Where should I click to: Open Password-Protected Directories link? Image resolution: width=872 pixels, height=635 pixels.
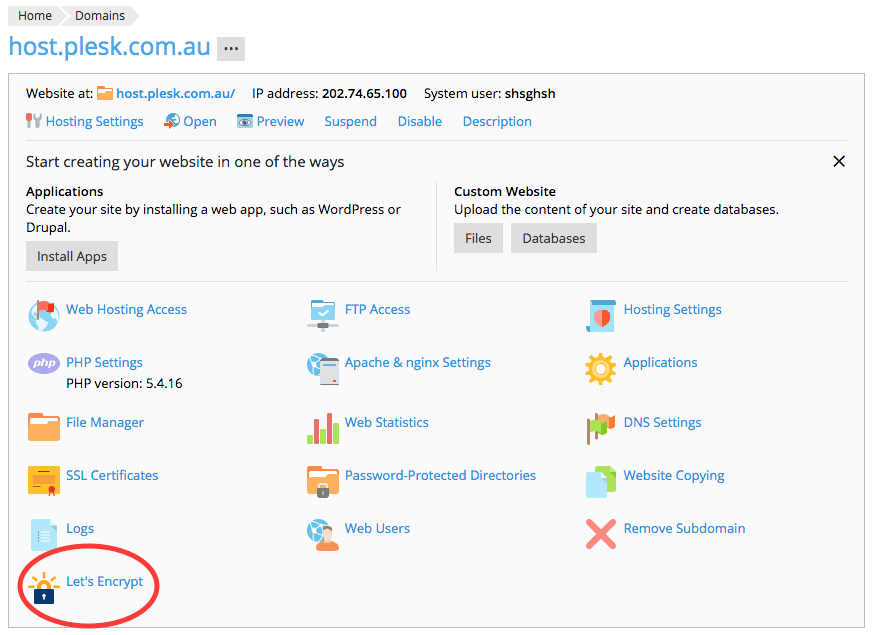pyautogui.click(x=440, y=475)
